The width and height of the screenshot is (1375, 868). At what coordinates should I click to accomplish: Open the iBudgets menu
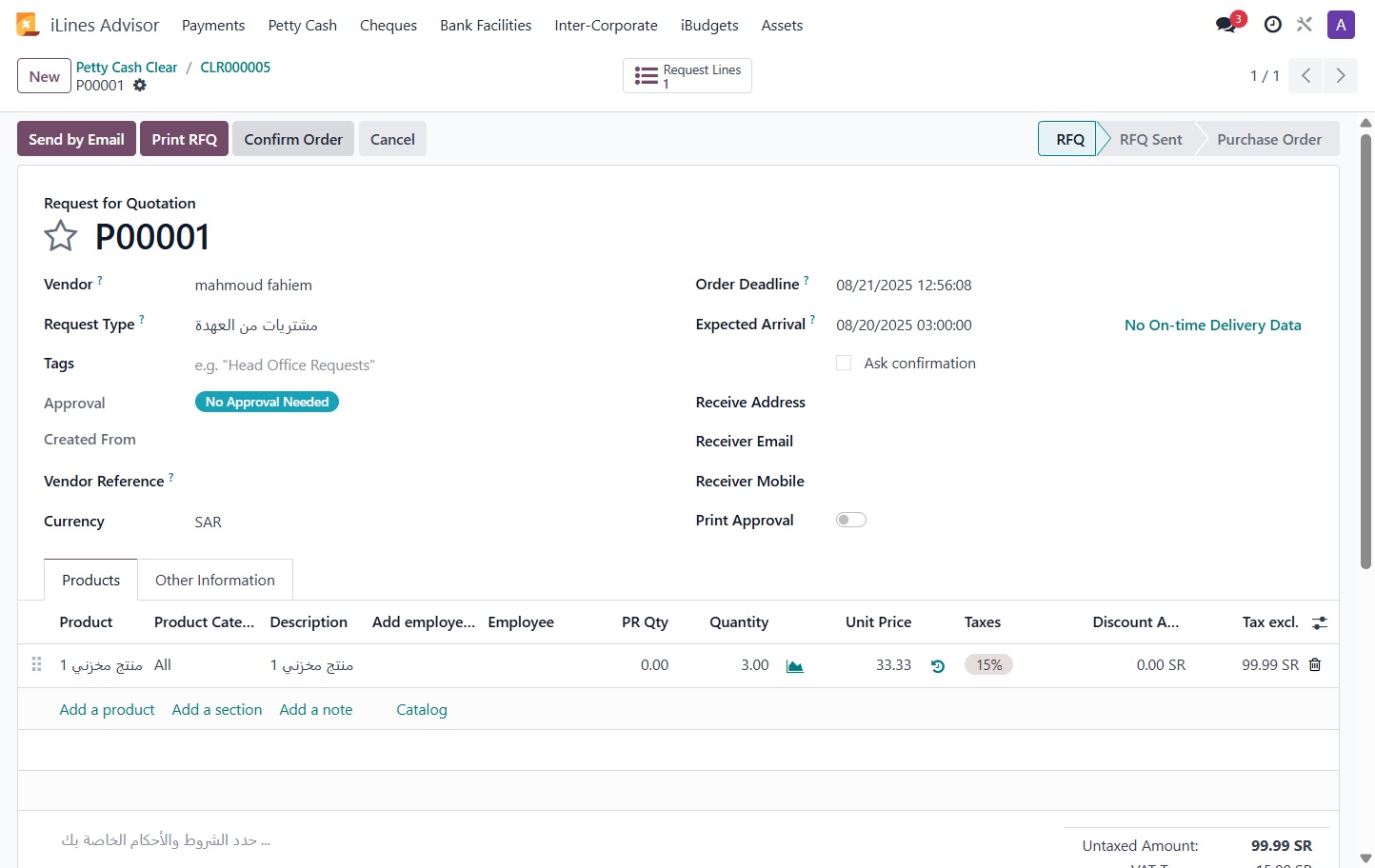709,25
